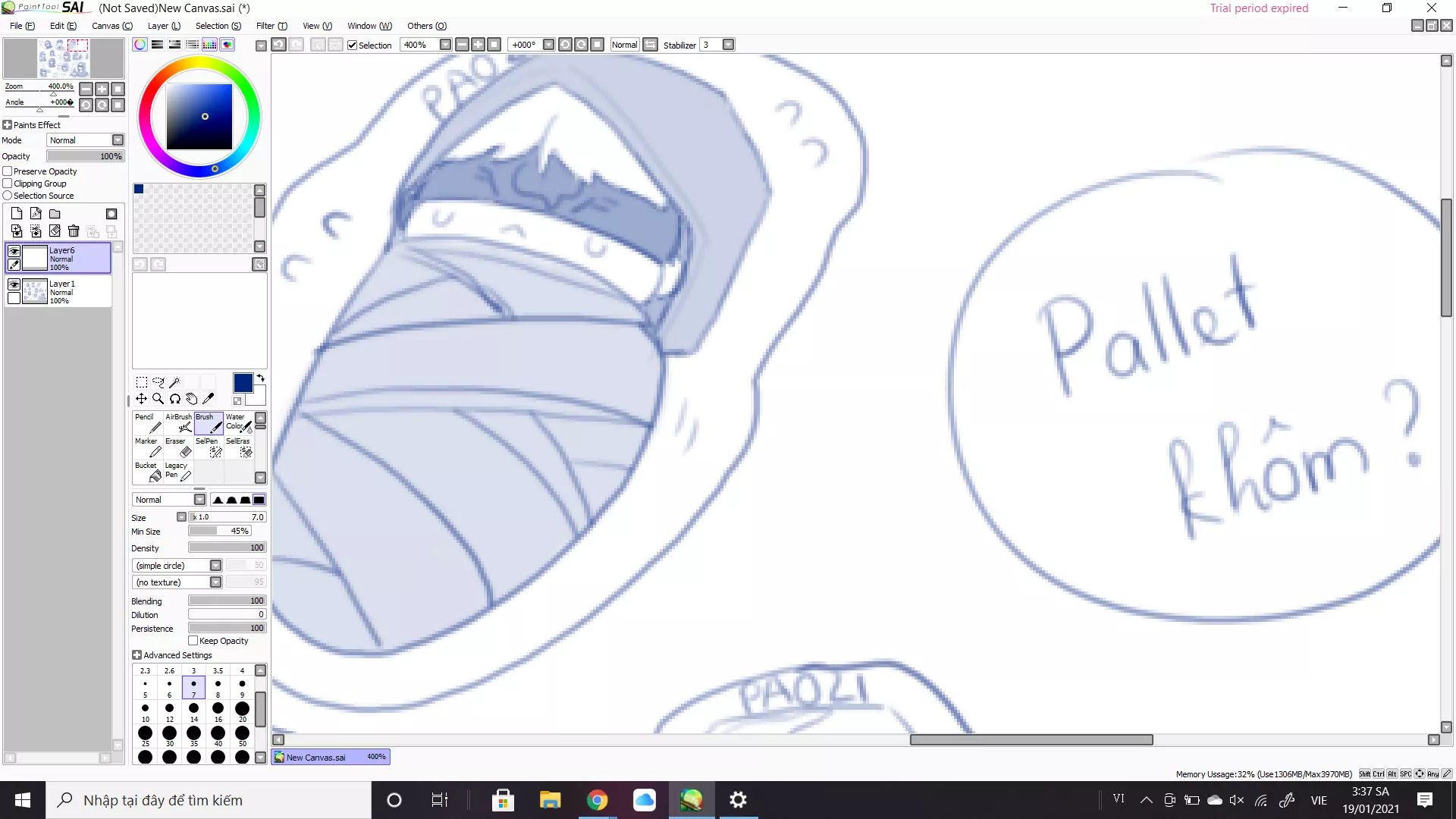Screen dimensions: 1456x819
Task: Open the Canvas menu
Action: tap(111, 26)
